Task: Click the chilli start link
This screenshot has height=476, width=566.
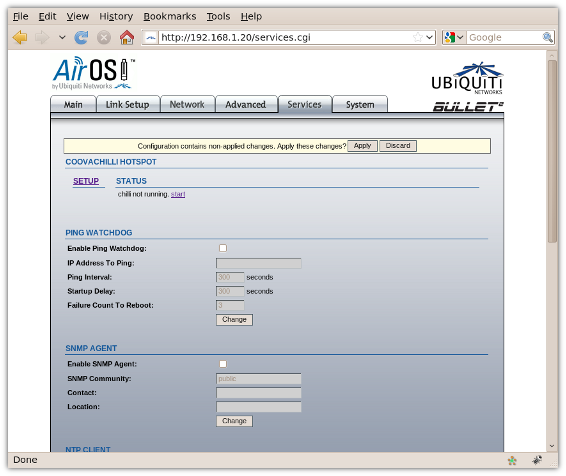Action: coord(178,194)
